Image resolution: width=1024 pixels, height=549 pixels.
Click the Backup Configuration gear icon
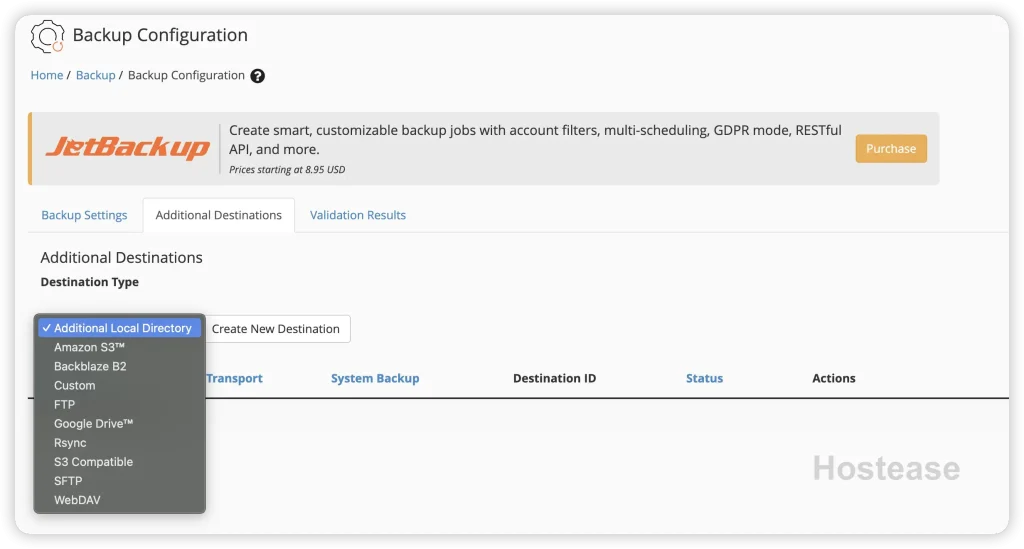tap(47, 36)
